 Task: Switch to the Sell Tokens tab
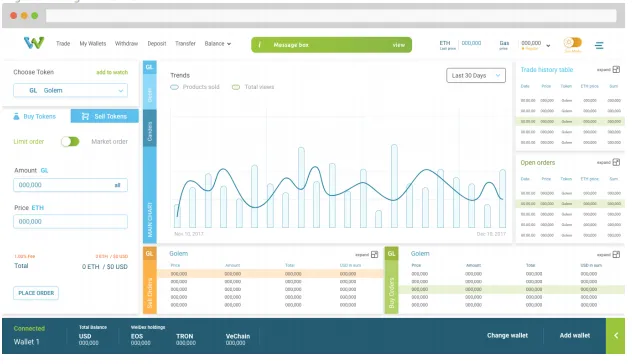pos(105,116)
